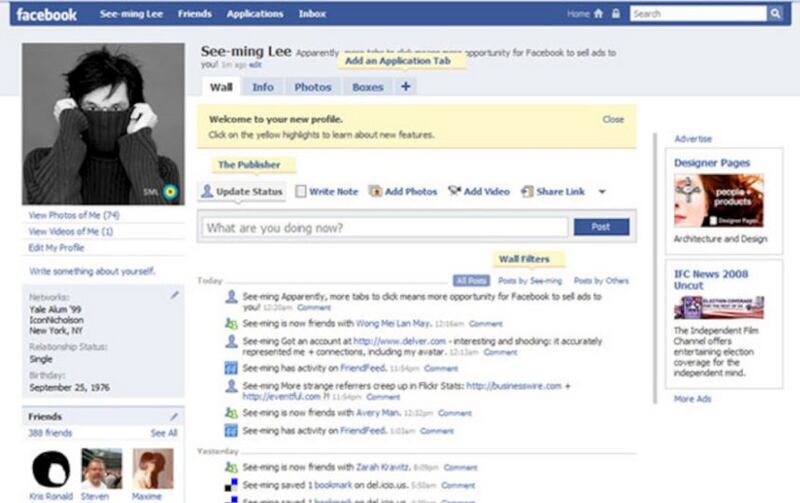Open See-ming Lee menu in top bar
The width and height of the screenshot is (800, 503).
(x=131, y=14)
